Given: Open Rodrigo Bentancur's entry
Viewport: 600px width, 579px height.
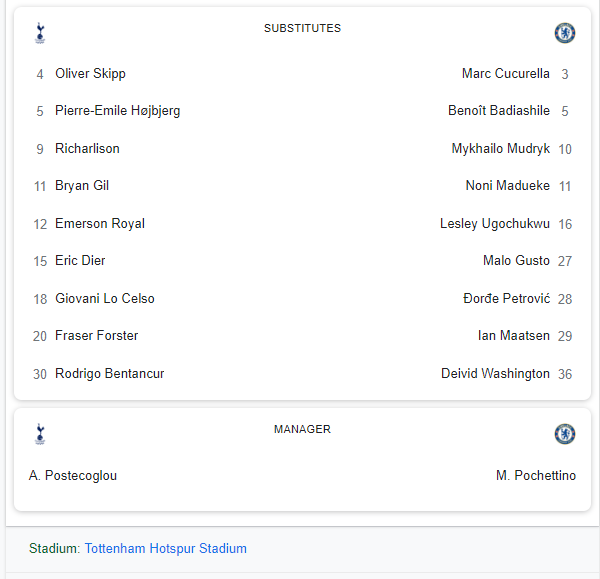Looking at the screenshot, I should pyautogui.click(x=109, y=373).
